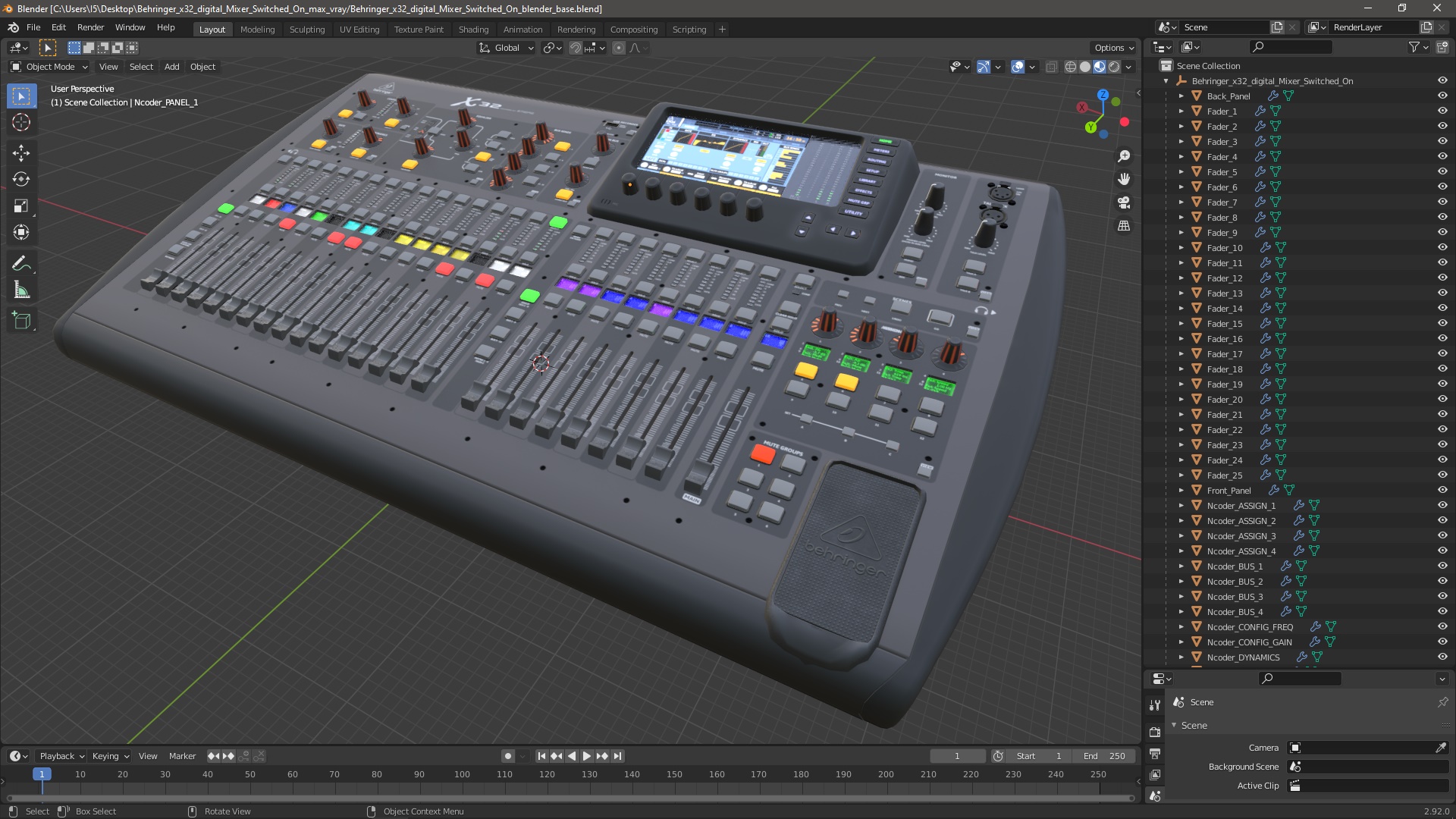Switch to orthographic view icon

[1124, 226]
